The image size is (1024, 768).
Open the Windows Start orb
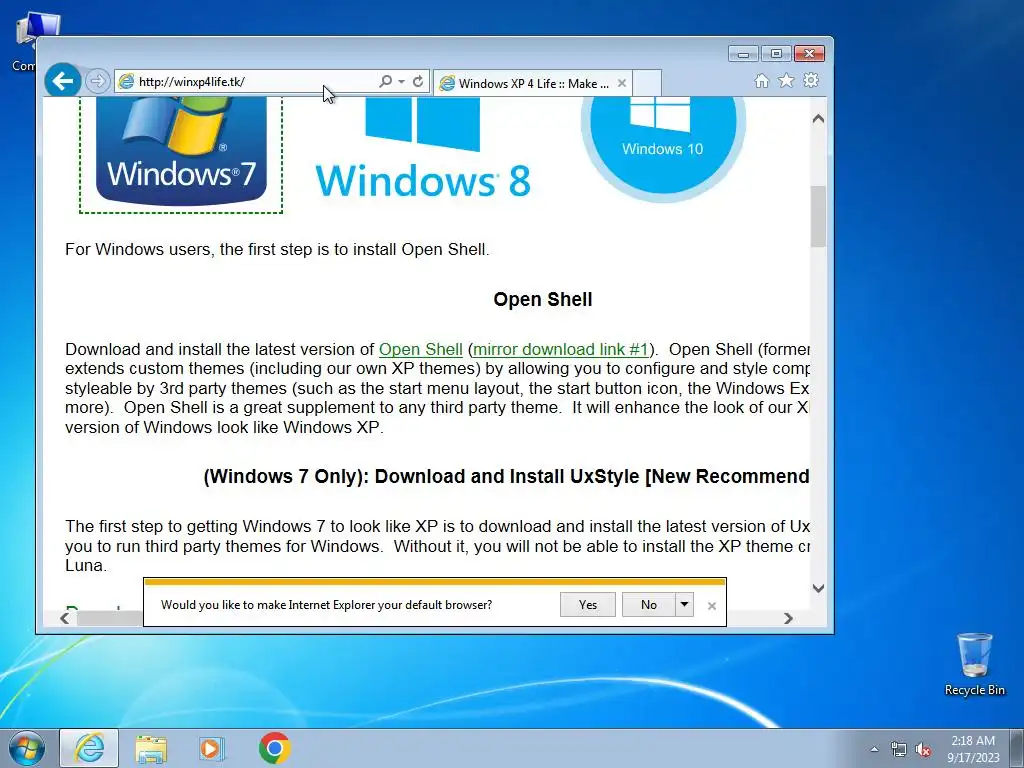tap(27, 748)
